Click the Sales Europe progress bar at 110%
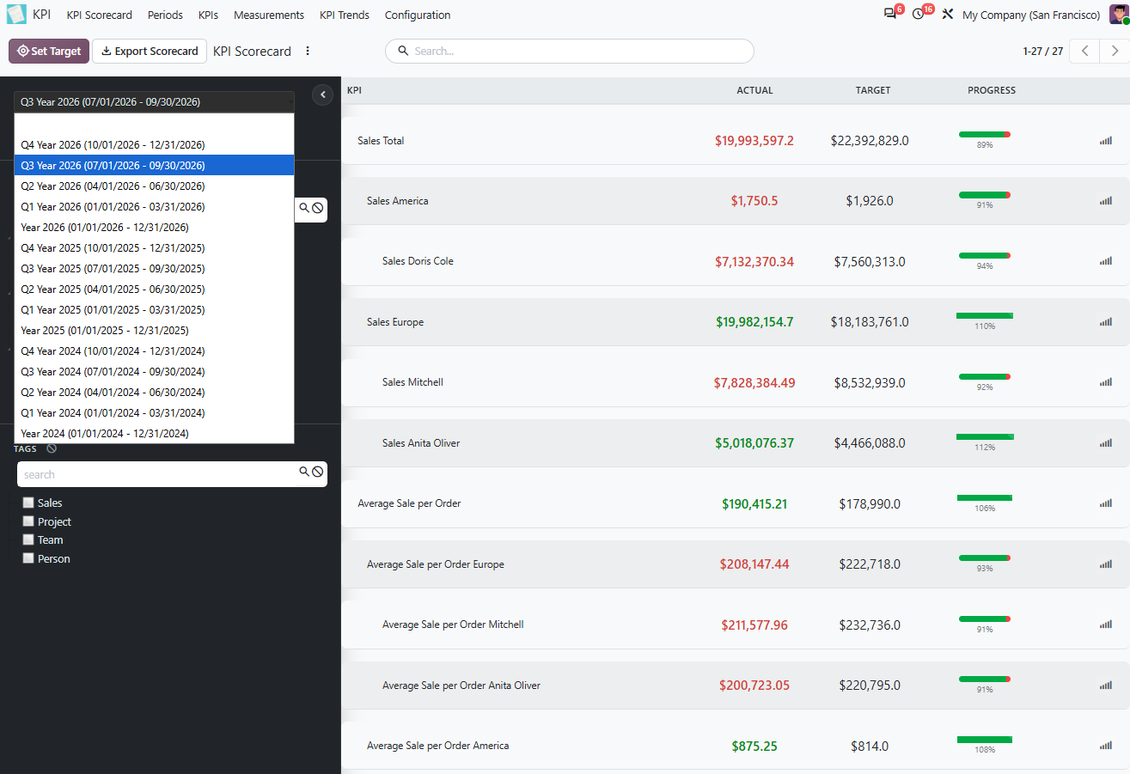1130x774 pixels. point(984,316)
